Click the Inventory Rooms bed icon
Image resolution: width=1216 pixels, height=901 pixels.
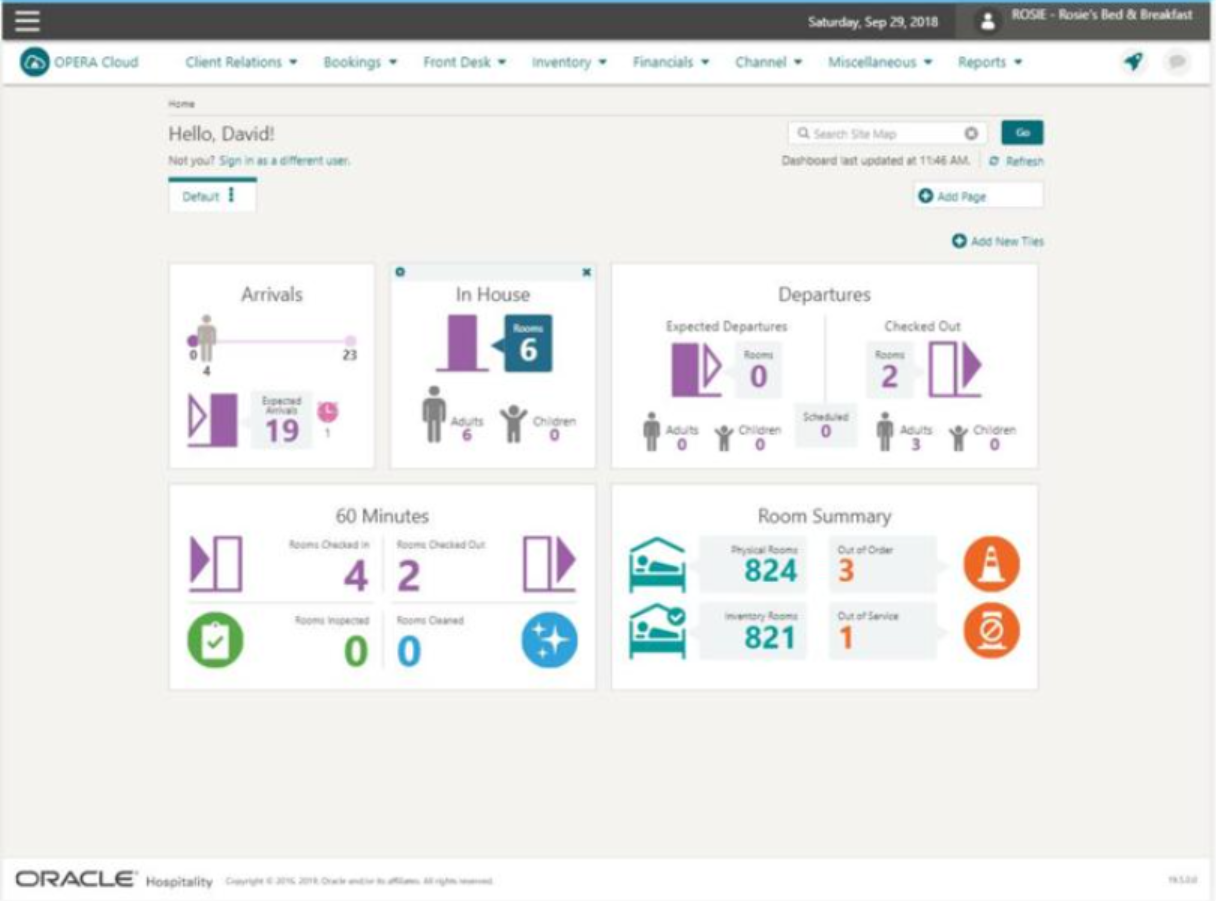[x=657, y=632]
